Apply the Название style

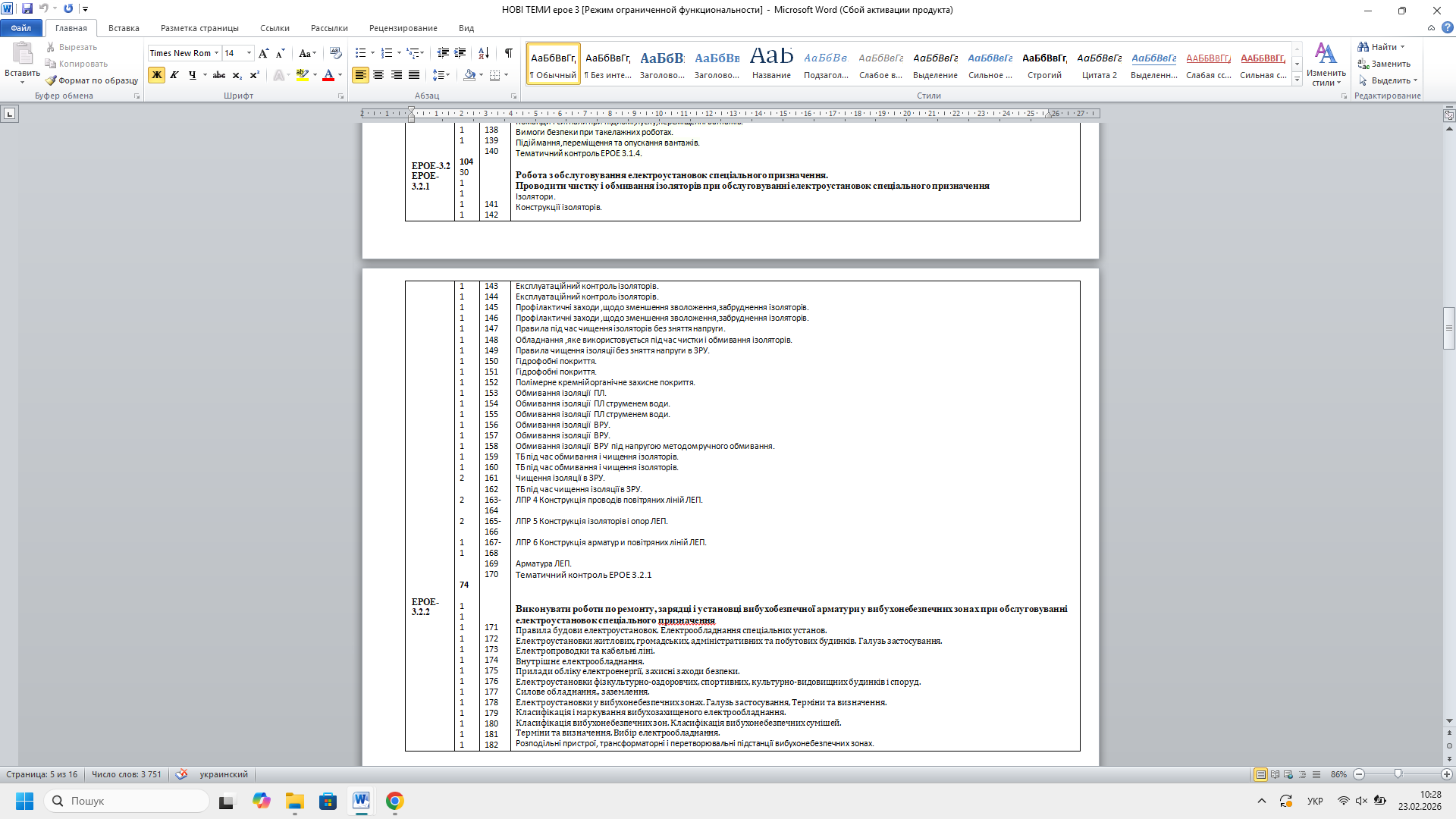pyautogui.click(x=771, y=64)
